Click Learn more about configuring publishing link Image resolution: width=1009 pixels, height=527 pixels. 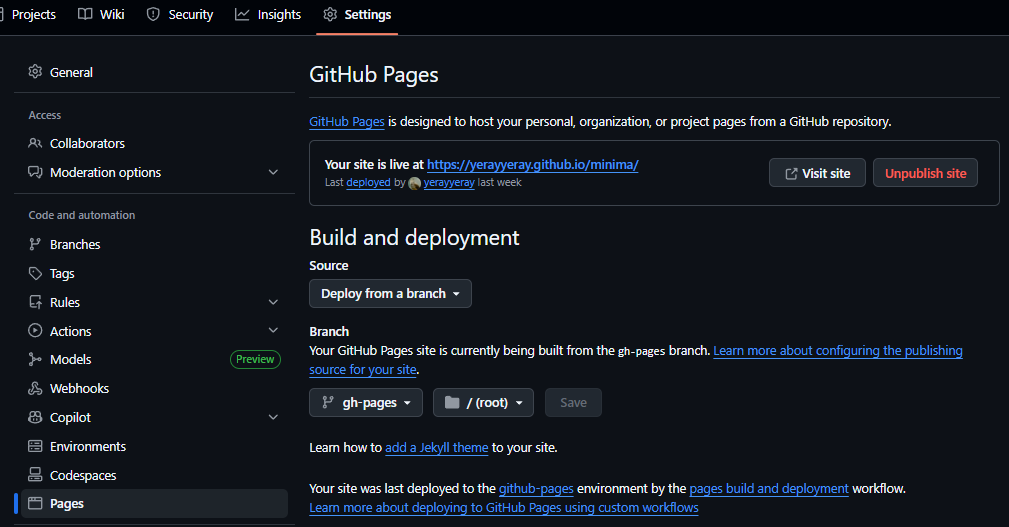[x=838, y=351]
